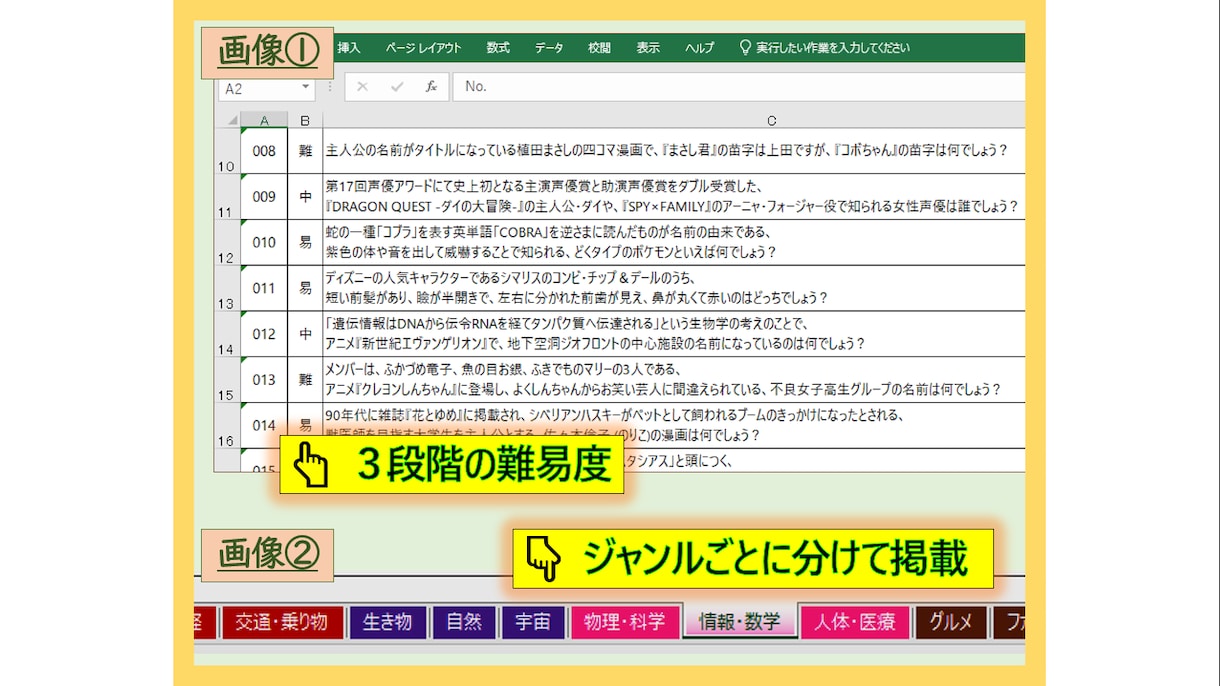This screenshot has width=1220, height=686.
Task: Select row header 10
Action: pyautogui.click(x=228, y=151)
